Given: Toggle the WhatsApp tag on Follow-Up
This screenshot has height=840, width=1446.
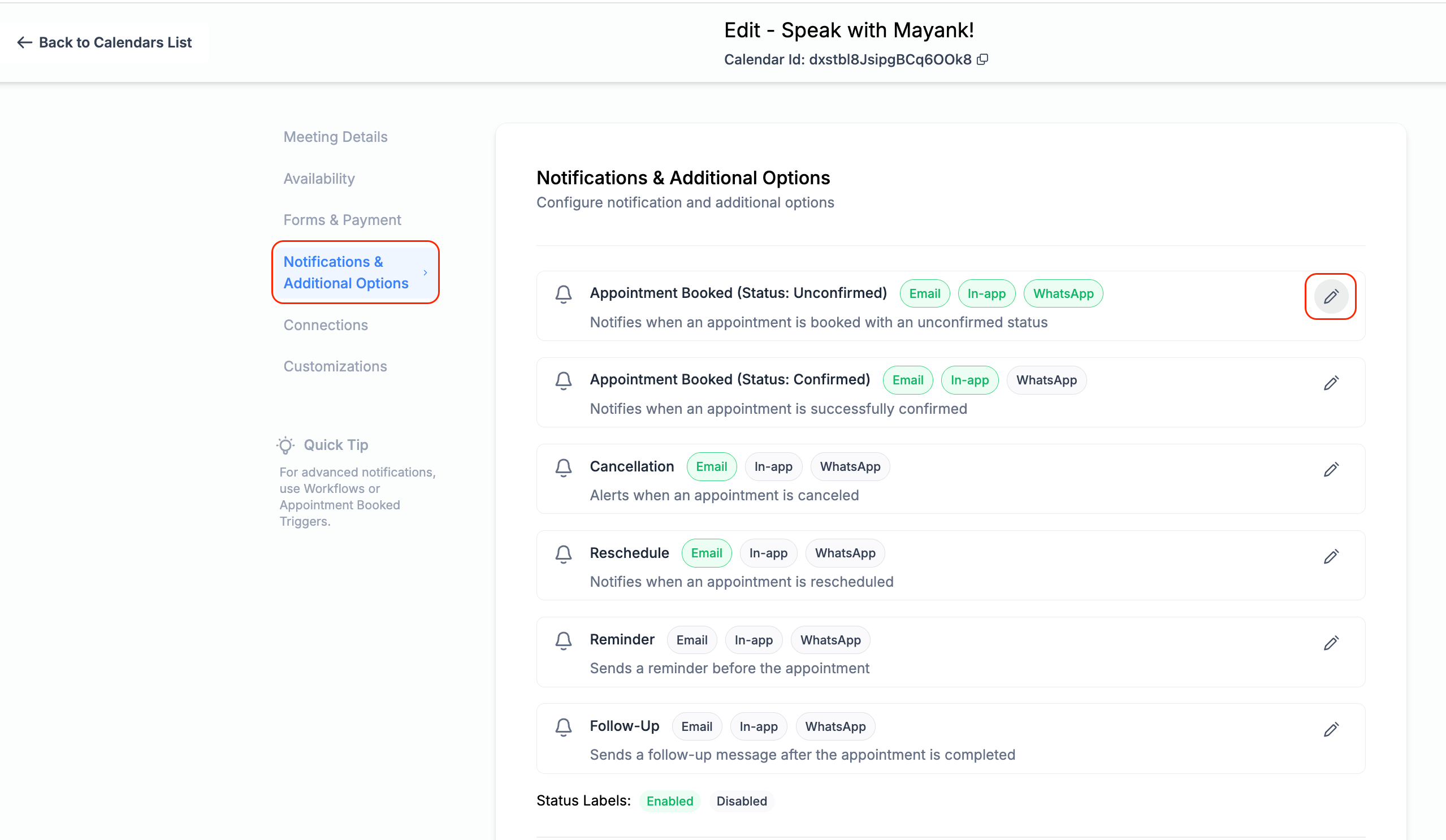Looking at the screenshot, I should pyautogui.click(x=834, y=726).
